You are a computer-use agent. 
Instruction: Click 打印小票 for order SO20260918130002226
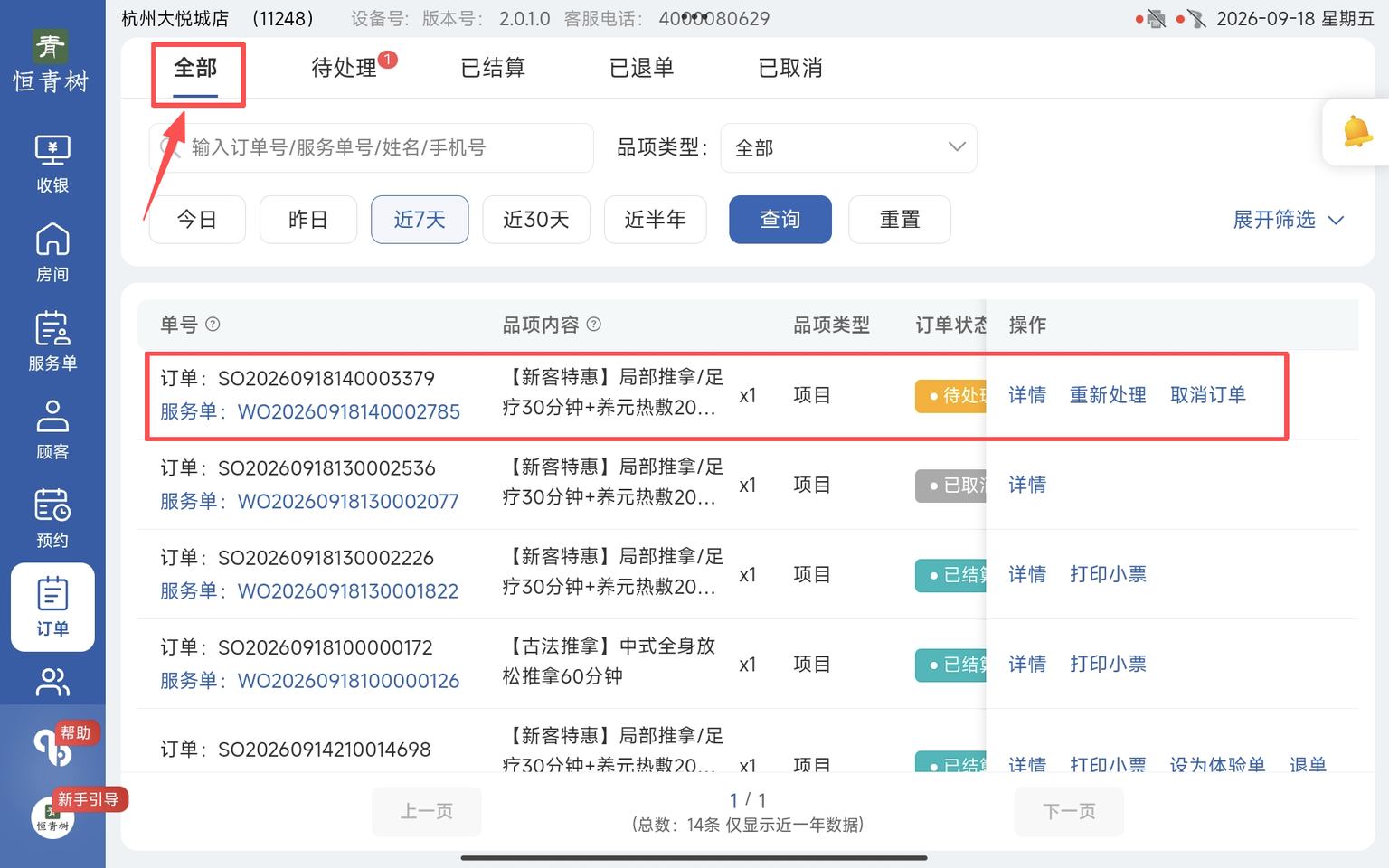click(x=1108, y=574)
